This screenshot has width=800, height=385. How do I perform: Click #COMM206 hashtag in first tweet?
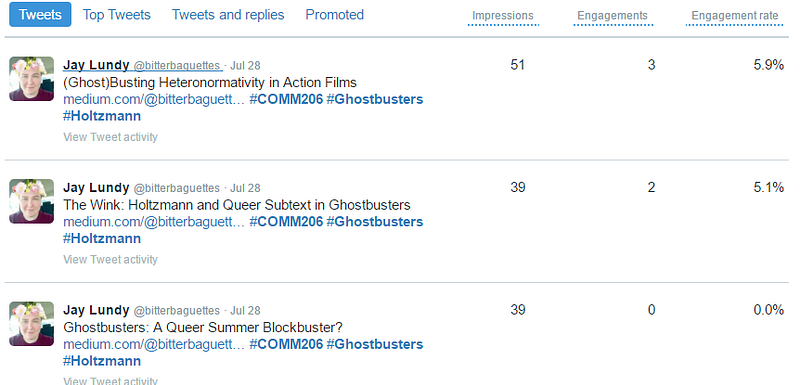(286, 99)
